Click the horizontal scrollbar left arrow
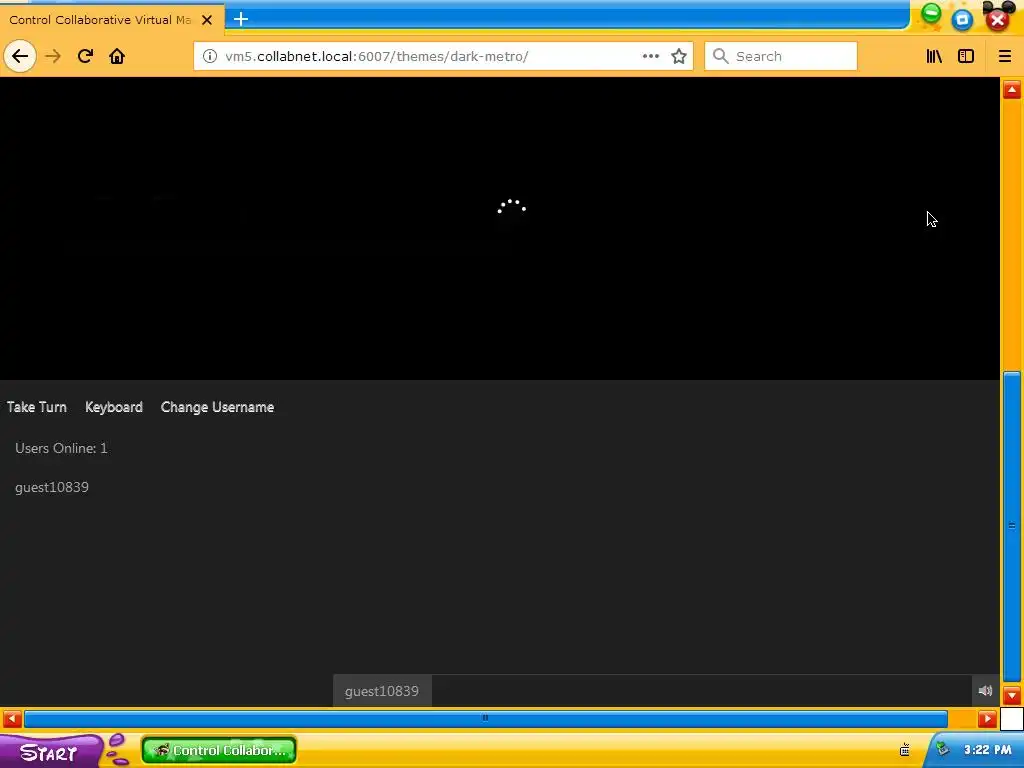Image resolution: width=1024 pixels, height=768 pixels. click(x=12, y=719)
